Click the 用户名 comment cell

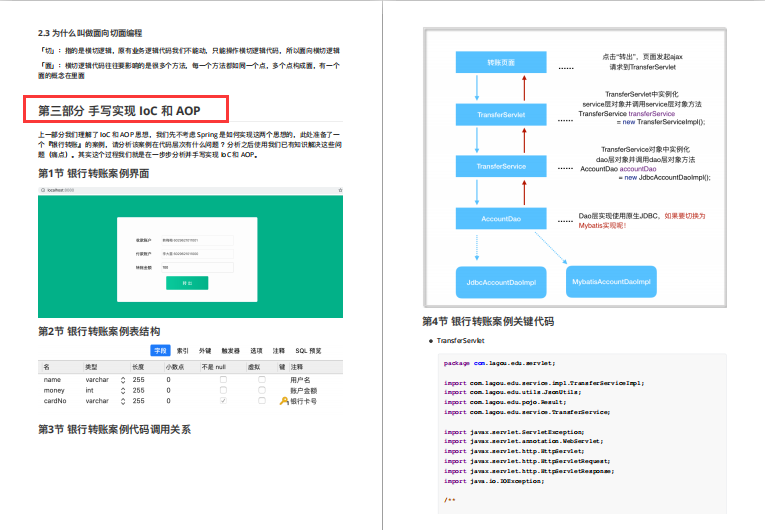coord(300,380)
